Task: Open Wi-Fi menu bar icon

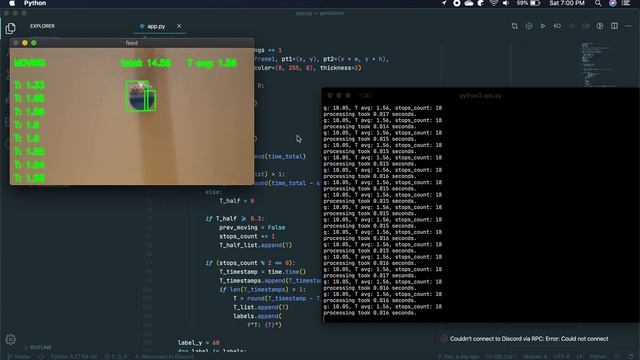Action: (x=494, y=3)
